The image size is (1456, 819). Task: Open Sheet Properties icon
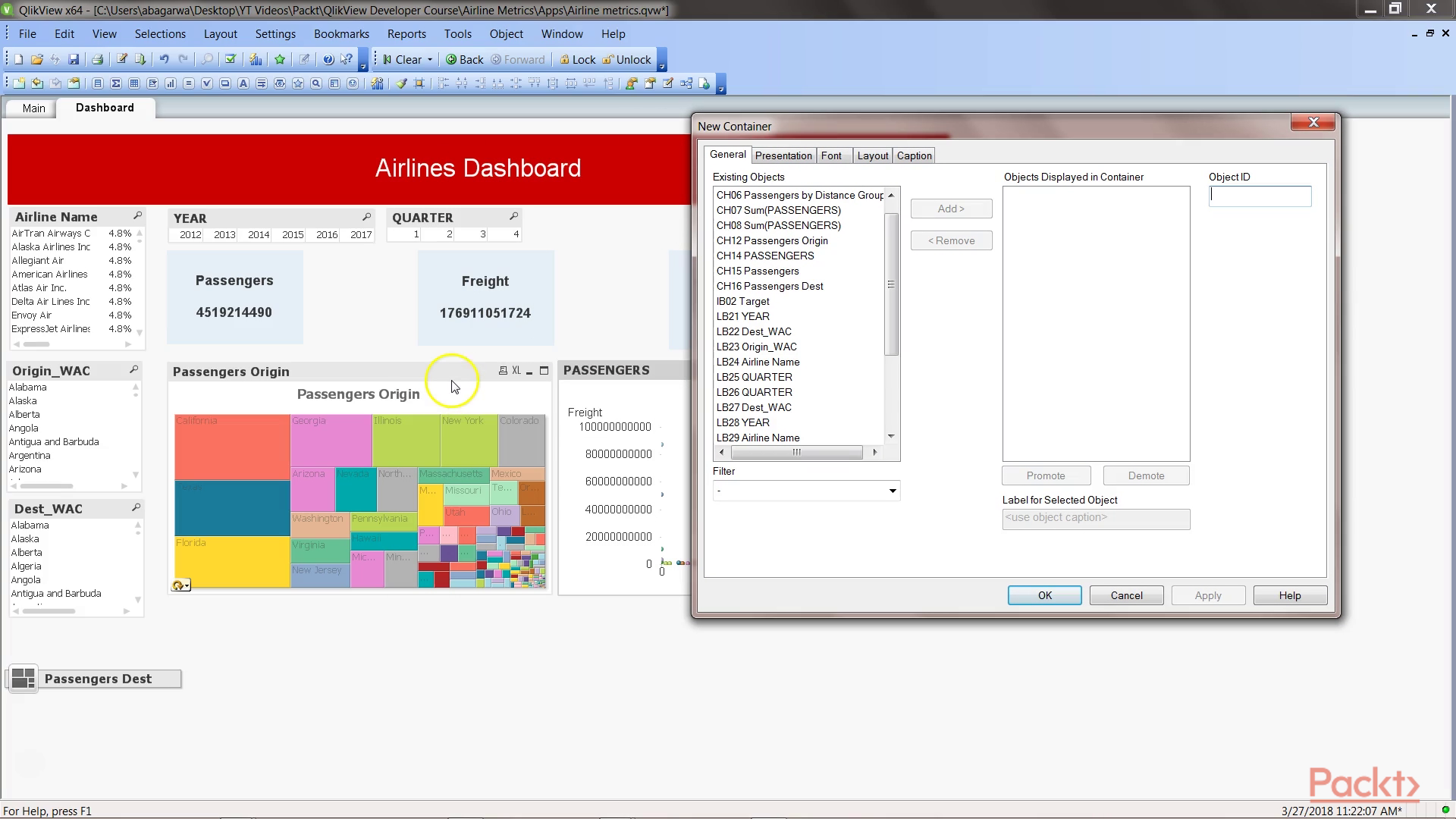click(74, 83)
